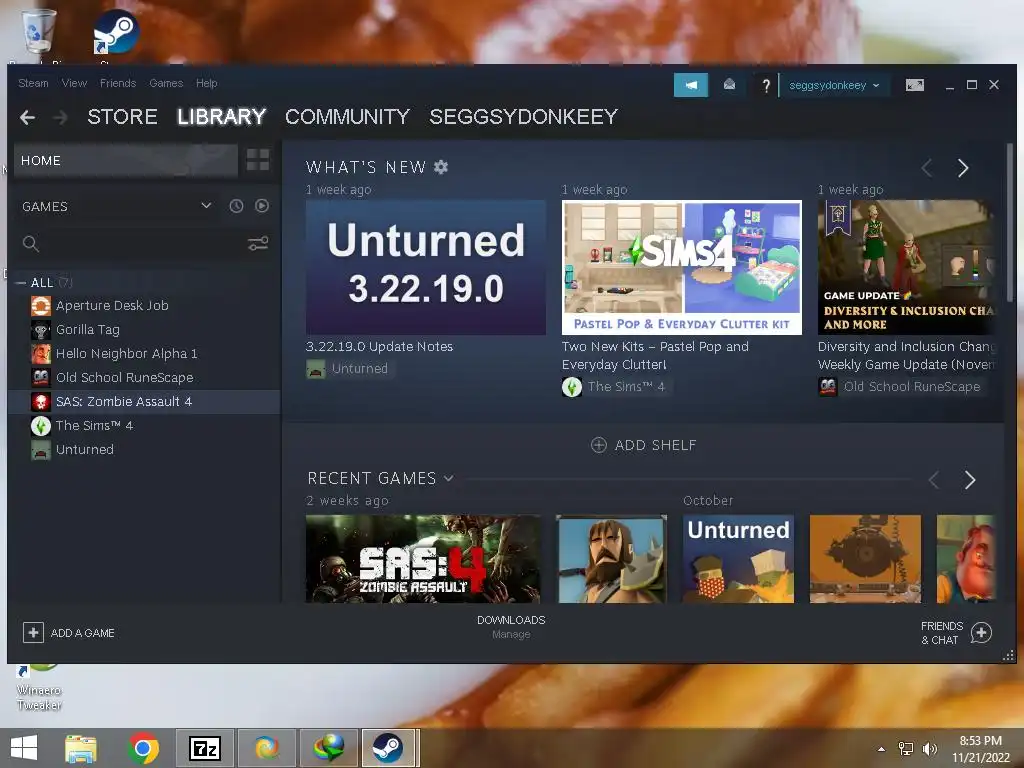Go back with the left arrow
This screenshot has height=768, width=1024.
coord(27,118)
